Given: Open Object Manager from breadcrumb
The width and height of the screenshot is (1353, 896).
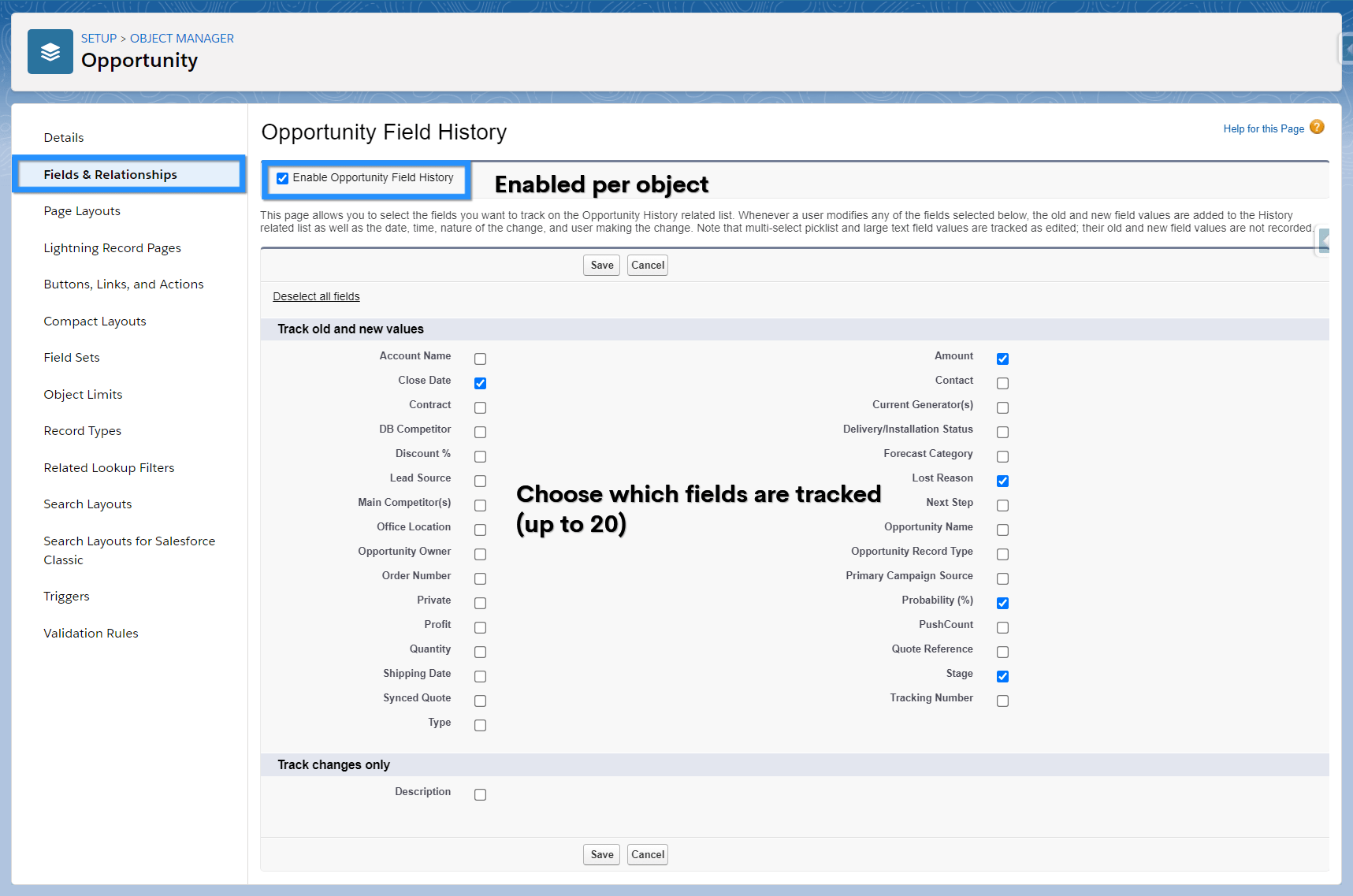Looking at the screenshot, I should [x=182, y=38].
